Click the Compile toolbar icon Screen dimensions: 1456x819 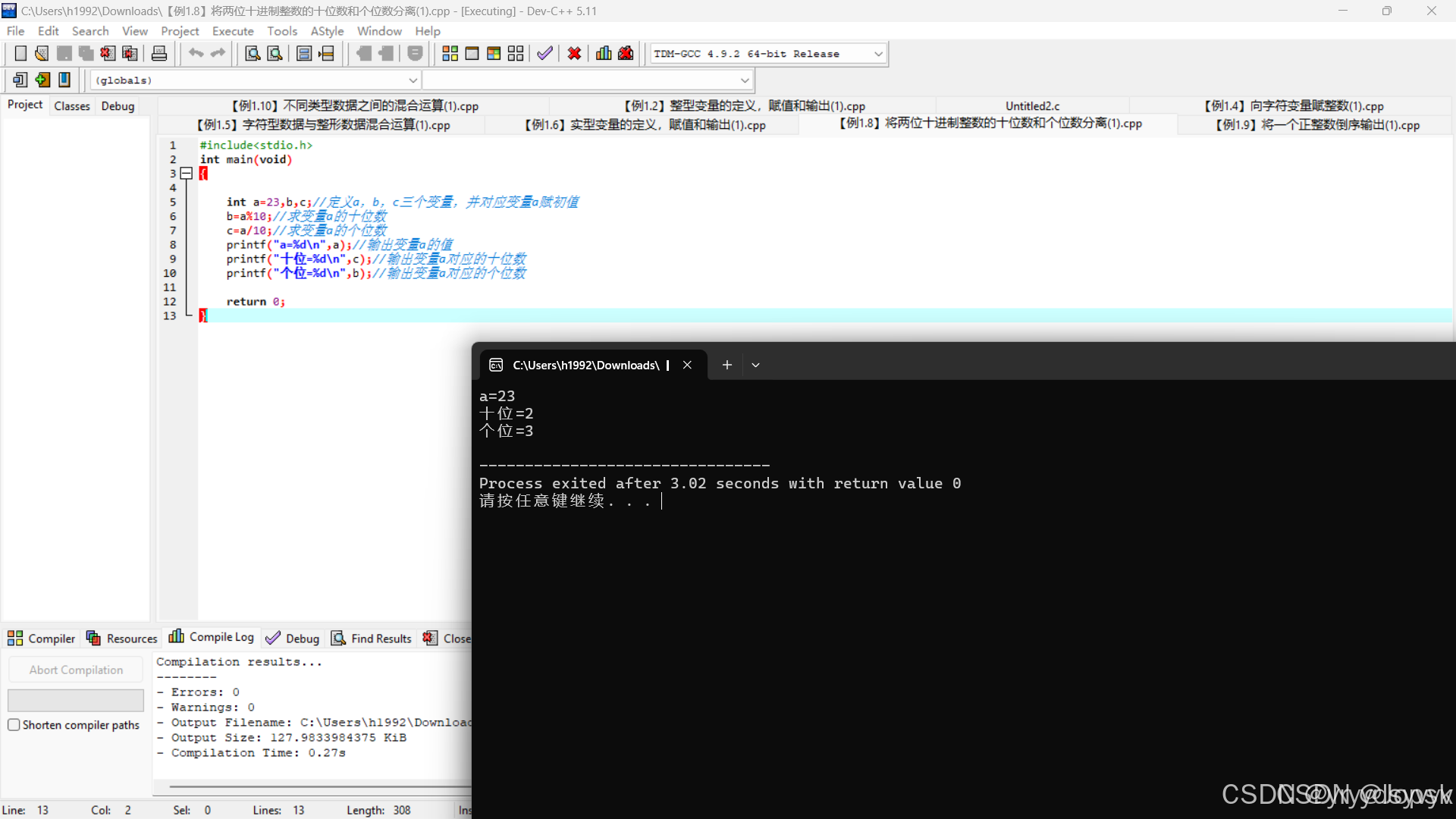(450, 53)
